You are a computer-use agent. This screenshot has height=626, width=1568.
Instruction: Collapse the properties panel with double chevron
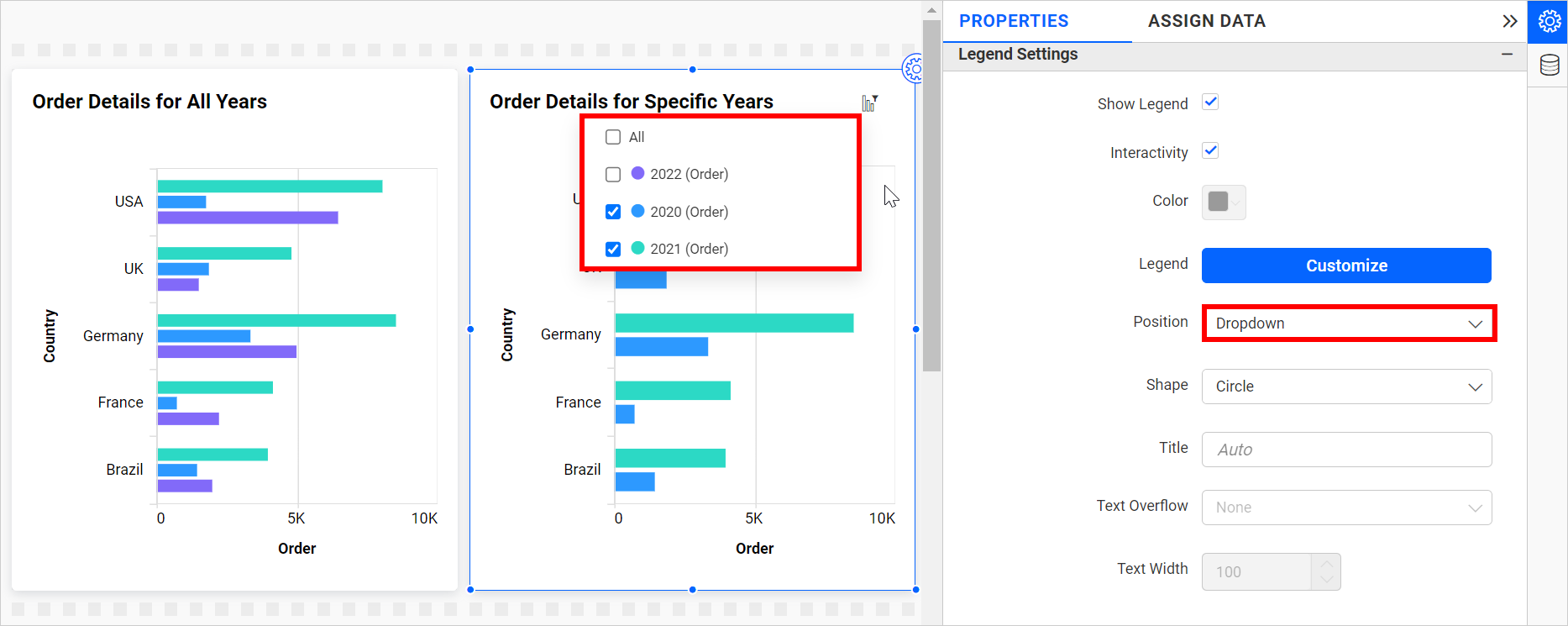(x=1509, y=21)
